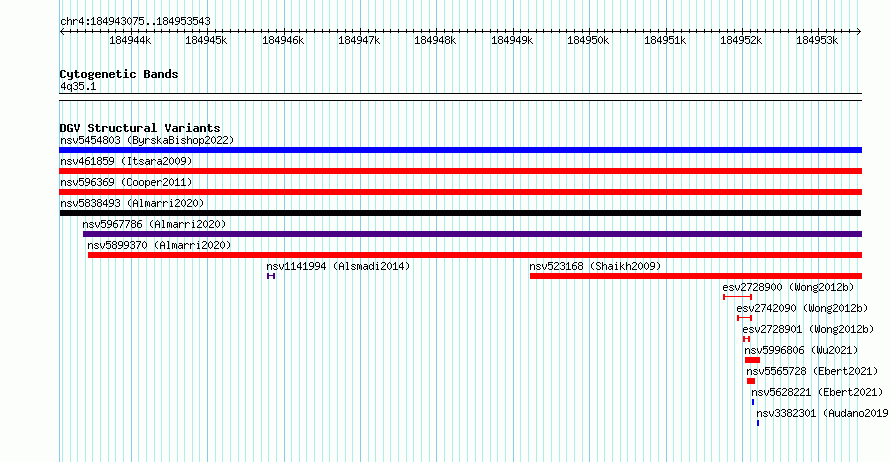Click the 184949k ruler tick label
This screenshot has width=890, height=462.
512,40
